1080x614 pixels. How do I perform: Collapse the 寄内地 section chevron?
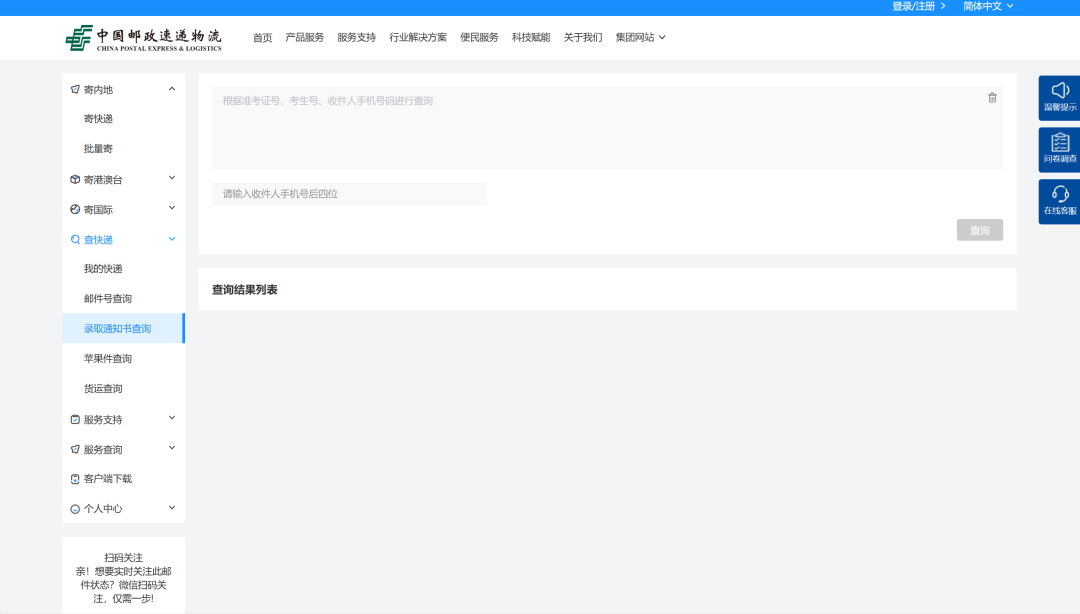[x=172, y=89]
